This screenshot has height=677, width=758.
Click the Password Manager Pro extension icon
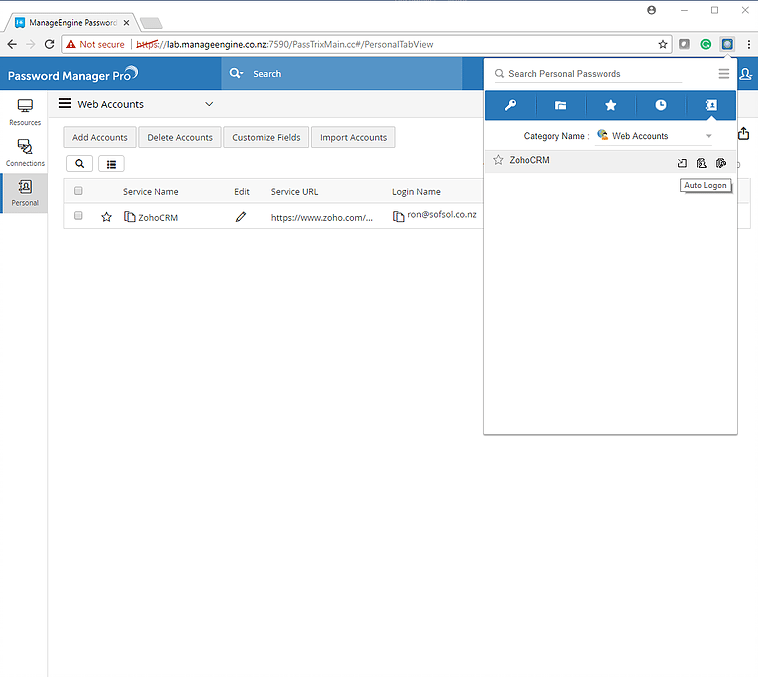[727, 44]
